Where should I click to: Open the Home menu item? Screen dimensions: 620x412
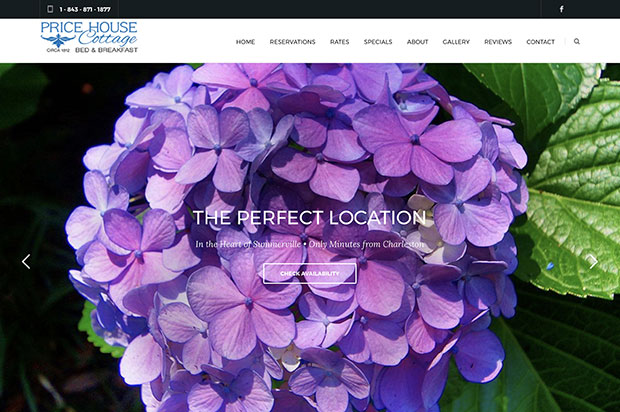point(245,42)
